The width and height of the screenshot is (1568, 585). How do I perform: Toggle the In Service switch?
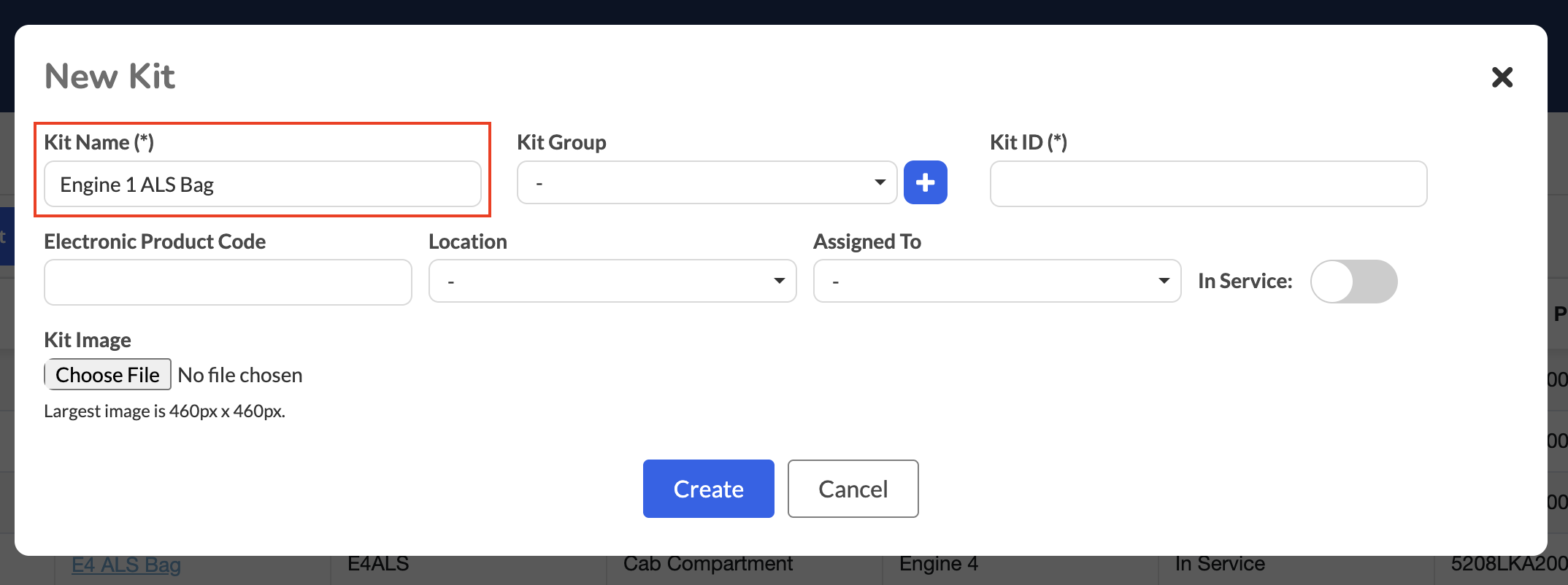pyautogui.click(x=1354, y=282)
